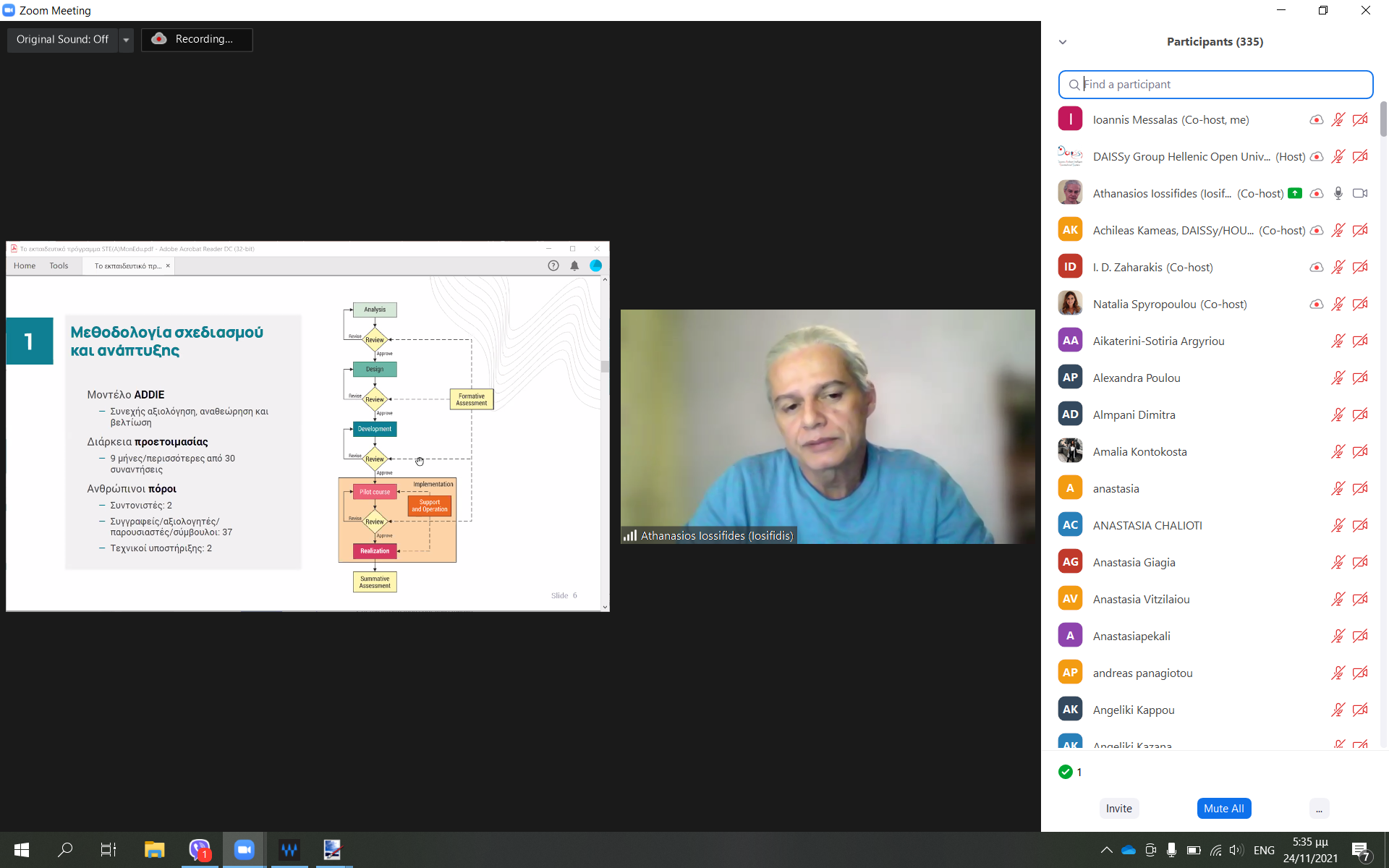Click green screen-share icon beside Athanasios

click(x=1295, y=193)
